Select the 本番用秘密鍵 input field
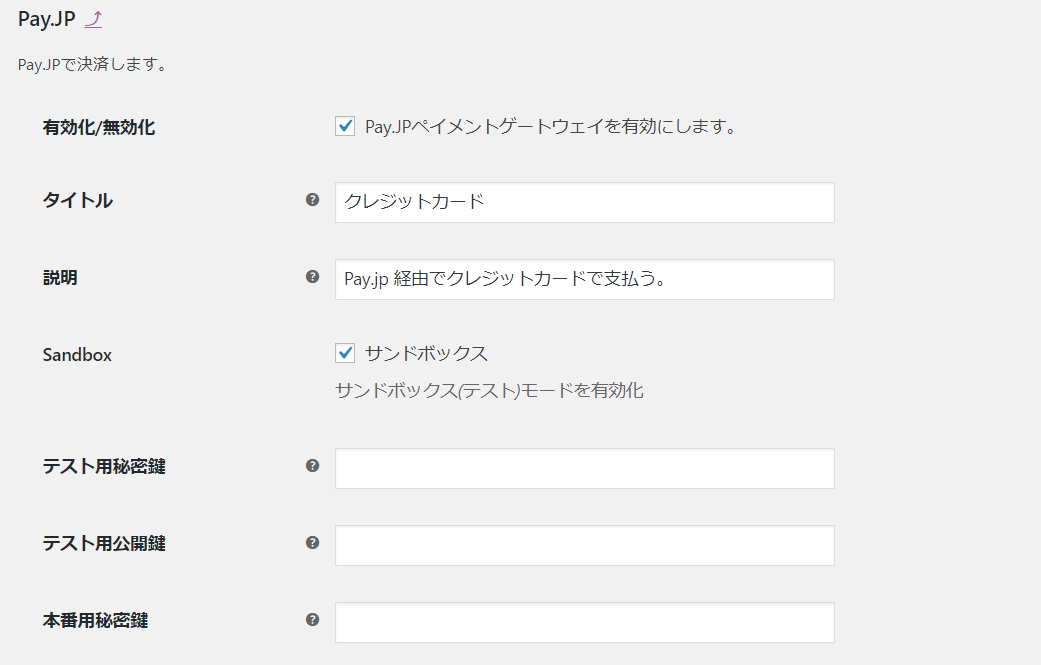 [584, 623]
